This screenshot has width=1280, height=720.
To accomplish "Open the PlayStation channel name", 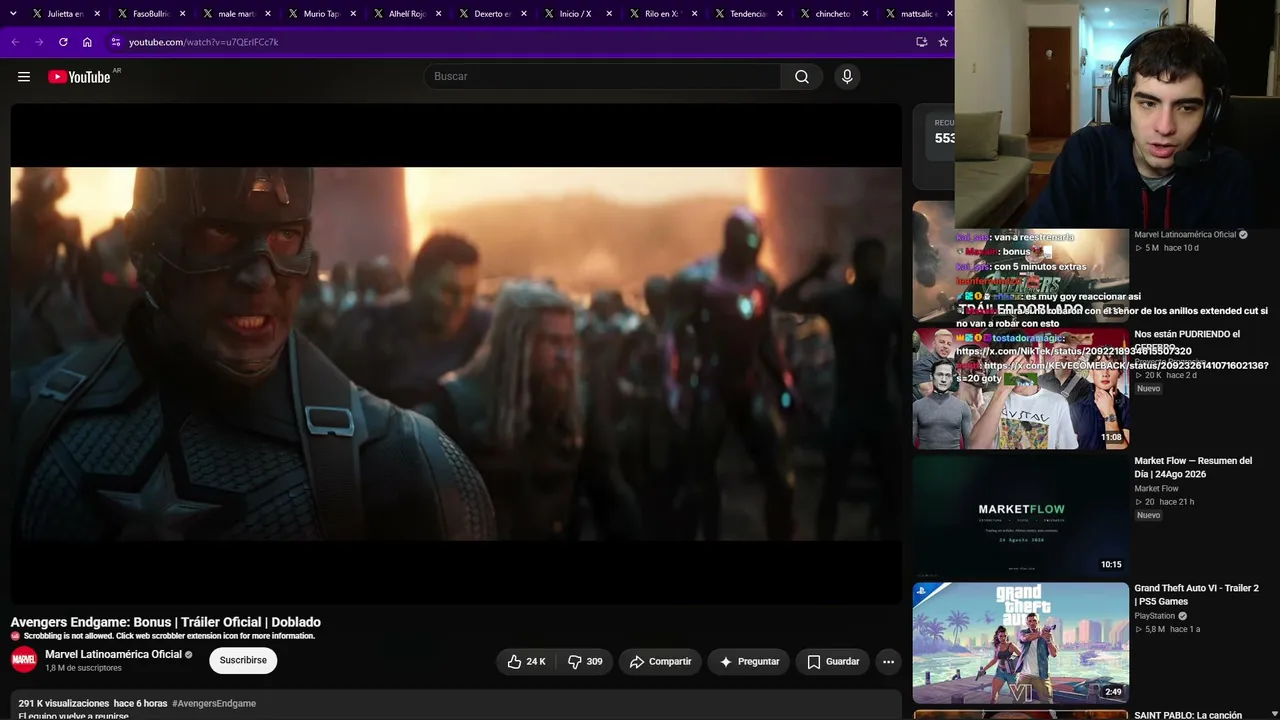I will tap(1155, 616).
